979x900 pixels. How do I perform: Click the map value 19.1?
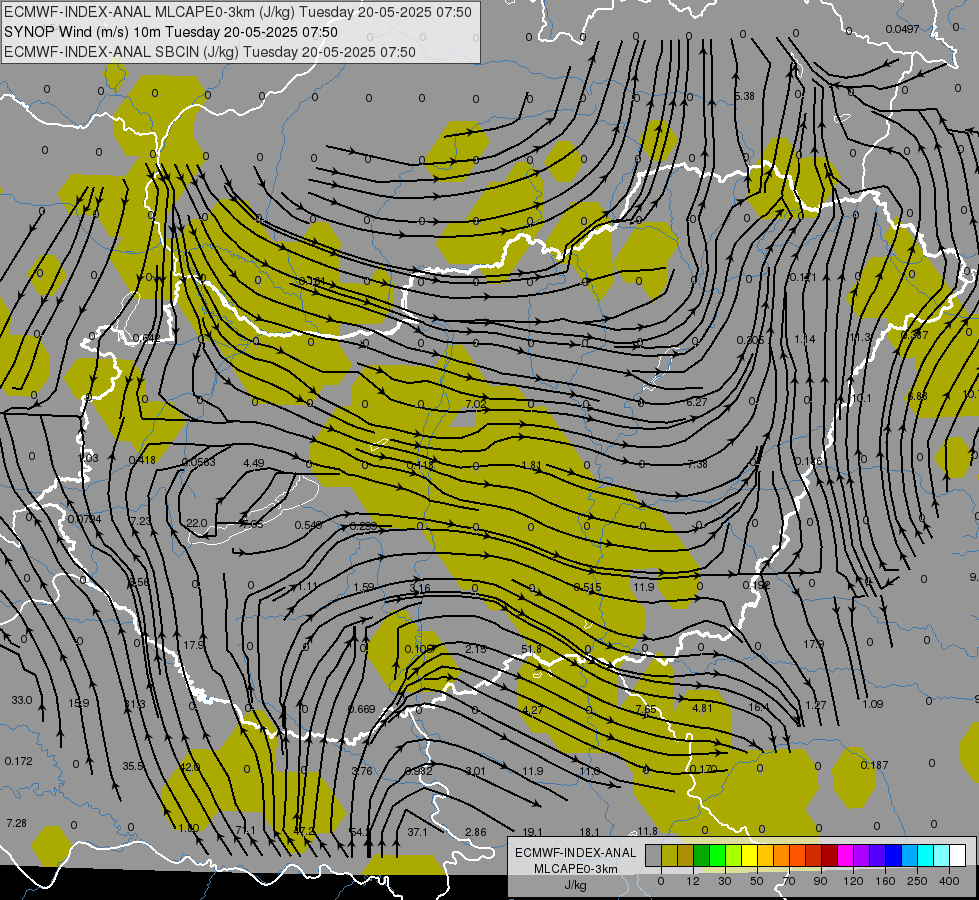pyautogui.click(x=533, y=832)
